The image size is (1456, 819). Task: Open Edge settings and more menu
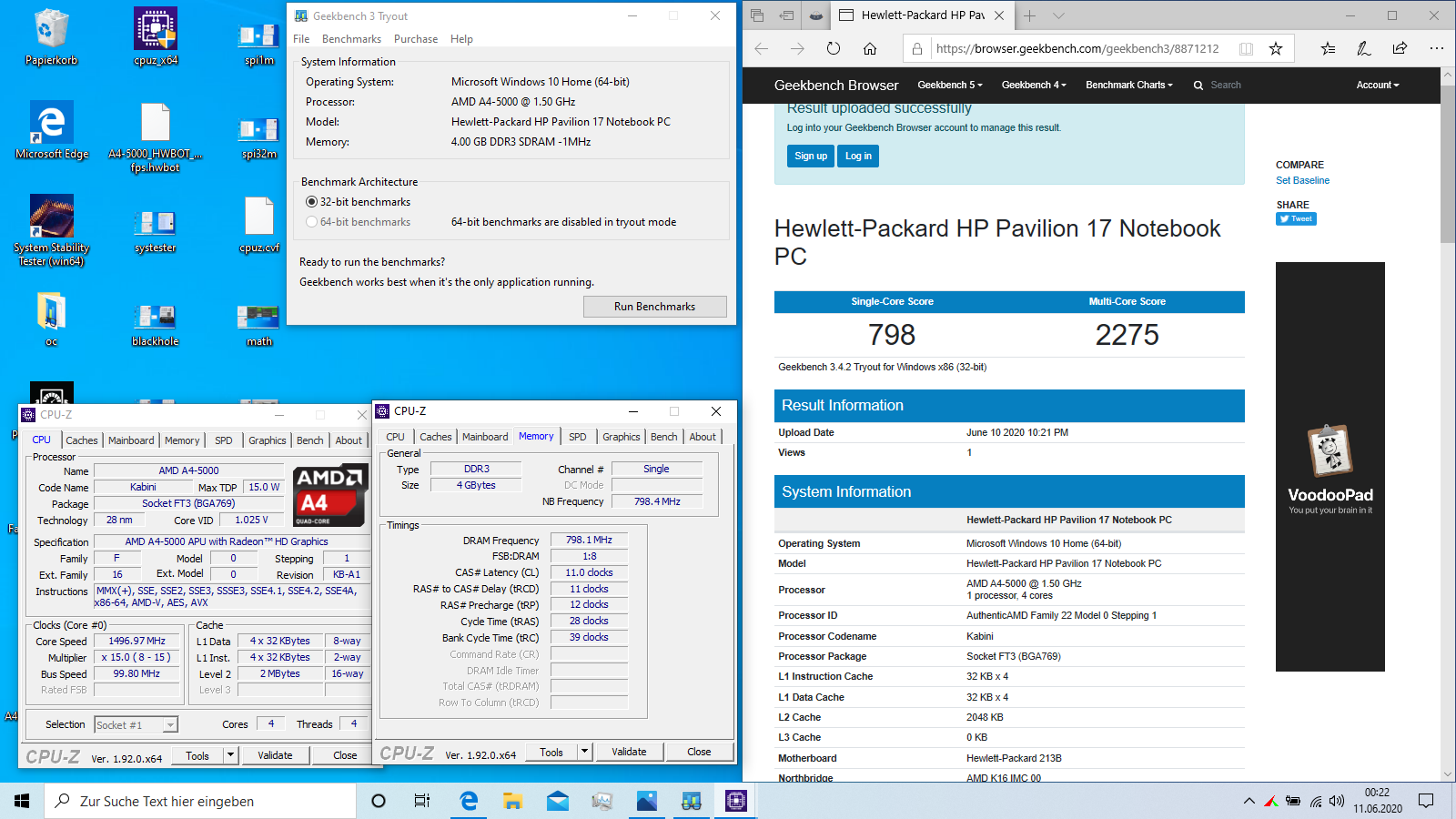[1436, 49]
